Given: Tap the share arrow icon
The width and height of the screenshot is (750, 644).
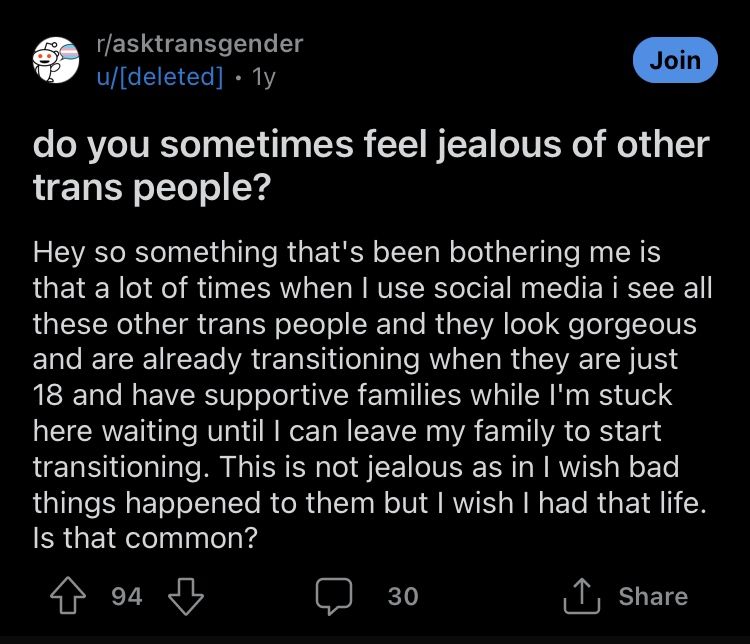Looking at the screenshot, I should [582, 596].
